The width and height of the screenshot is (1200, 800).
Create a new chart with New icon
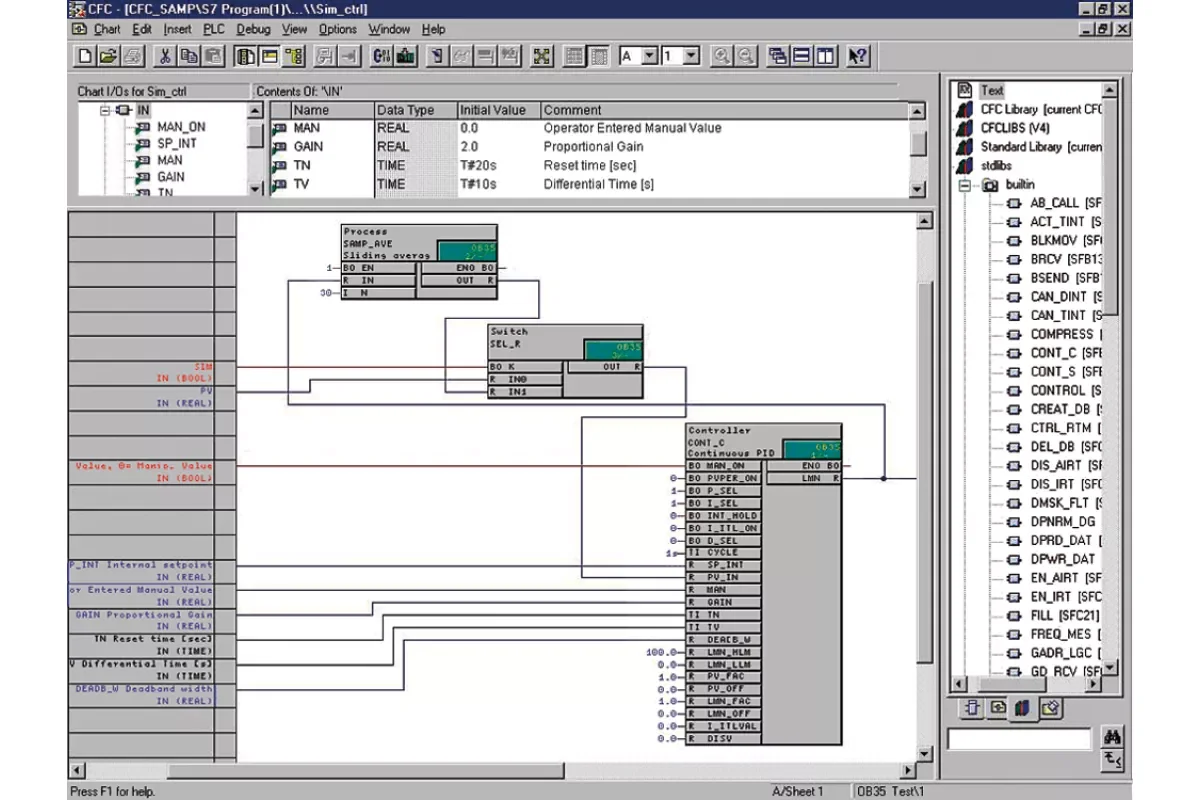[86, 57]
